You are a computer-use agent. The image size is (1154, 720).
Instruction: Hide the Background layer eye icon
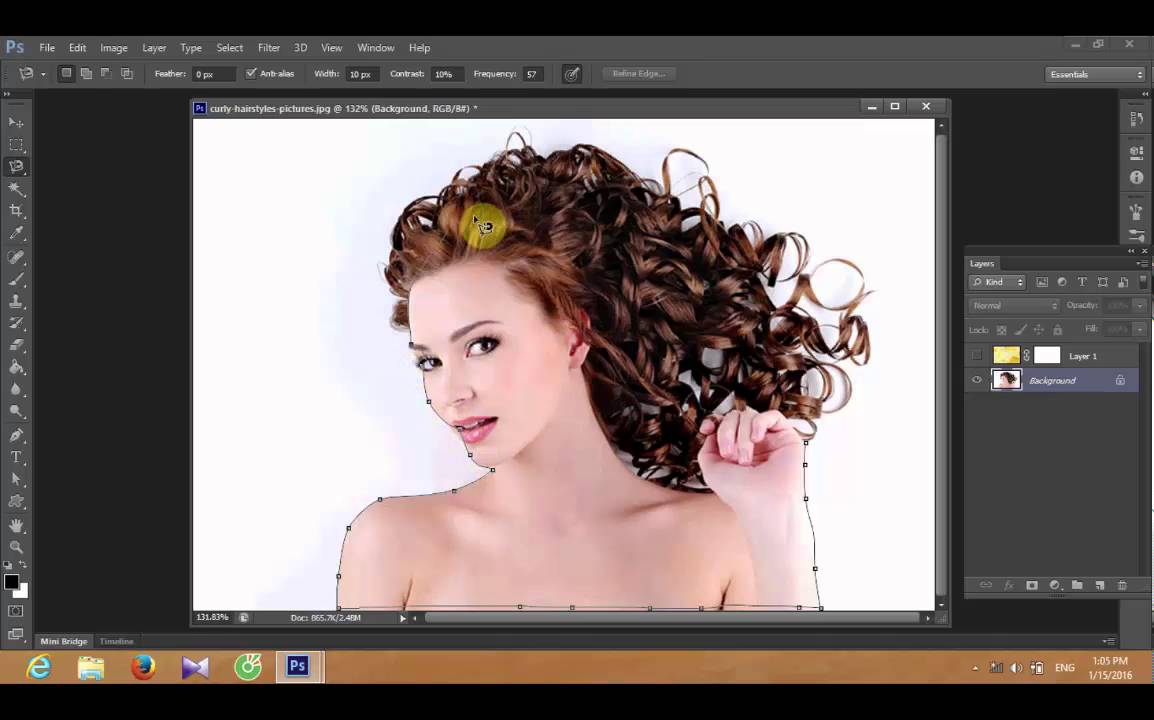pos(977,381)
